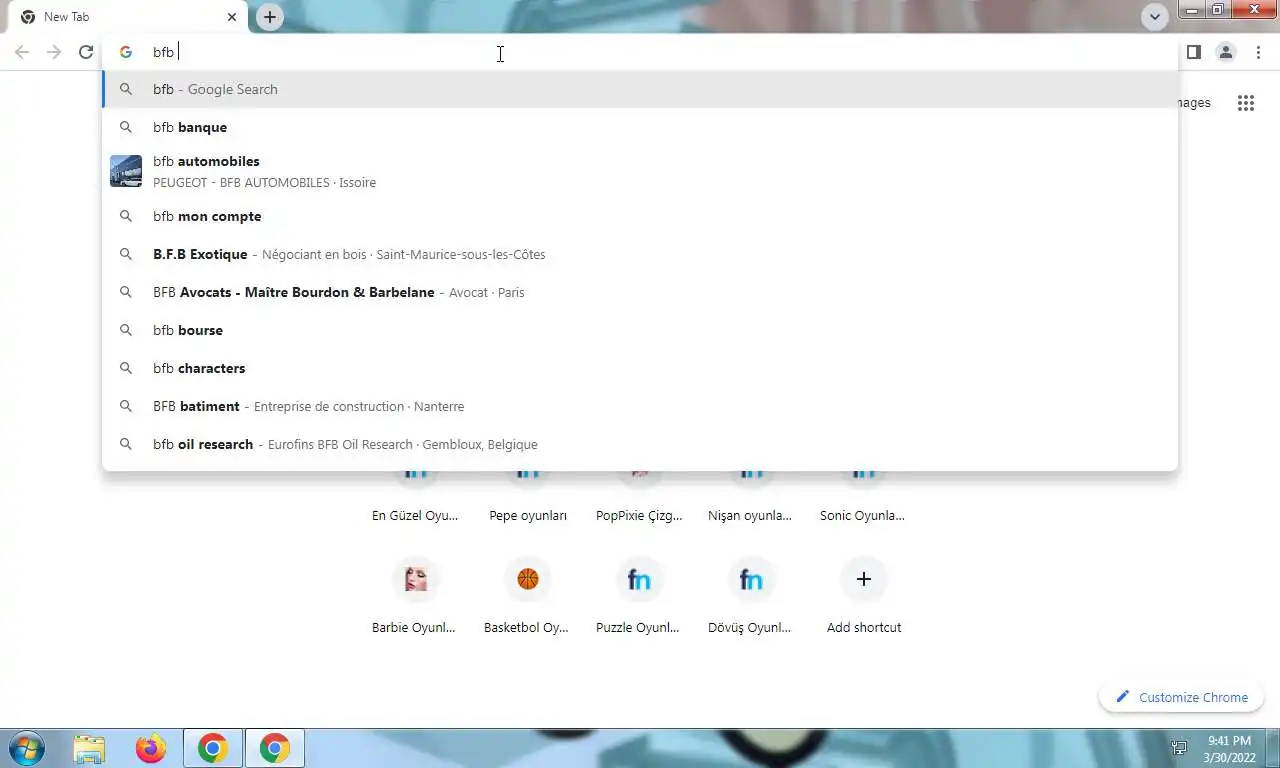This screenshot has width=1280, height=768.
Task: Click the Add shortcut plus button
Action: click(864, 579)
